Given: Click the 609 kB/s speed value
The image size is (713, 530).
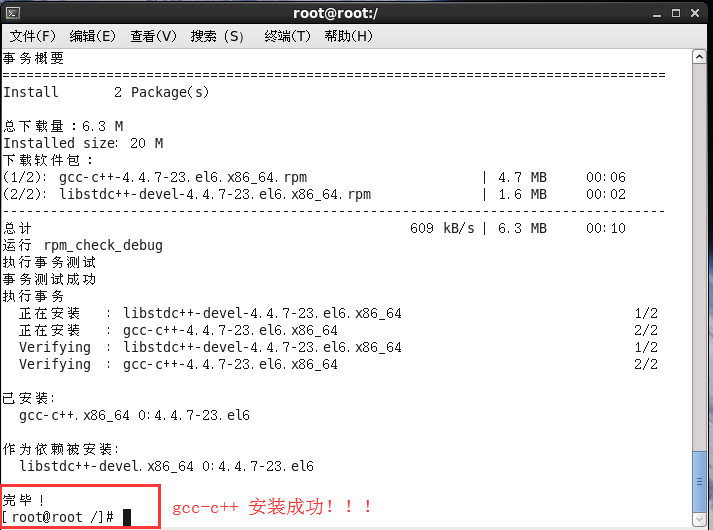Looking at the screenshot, I should (442, 228).
